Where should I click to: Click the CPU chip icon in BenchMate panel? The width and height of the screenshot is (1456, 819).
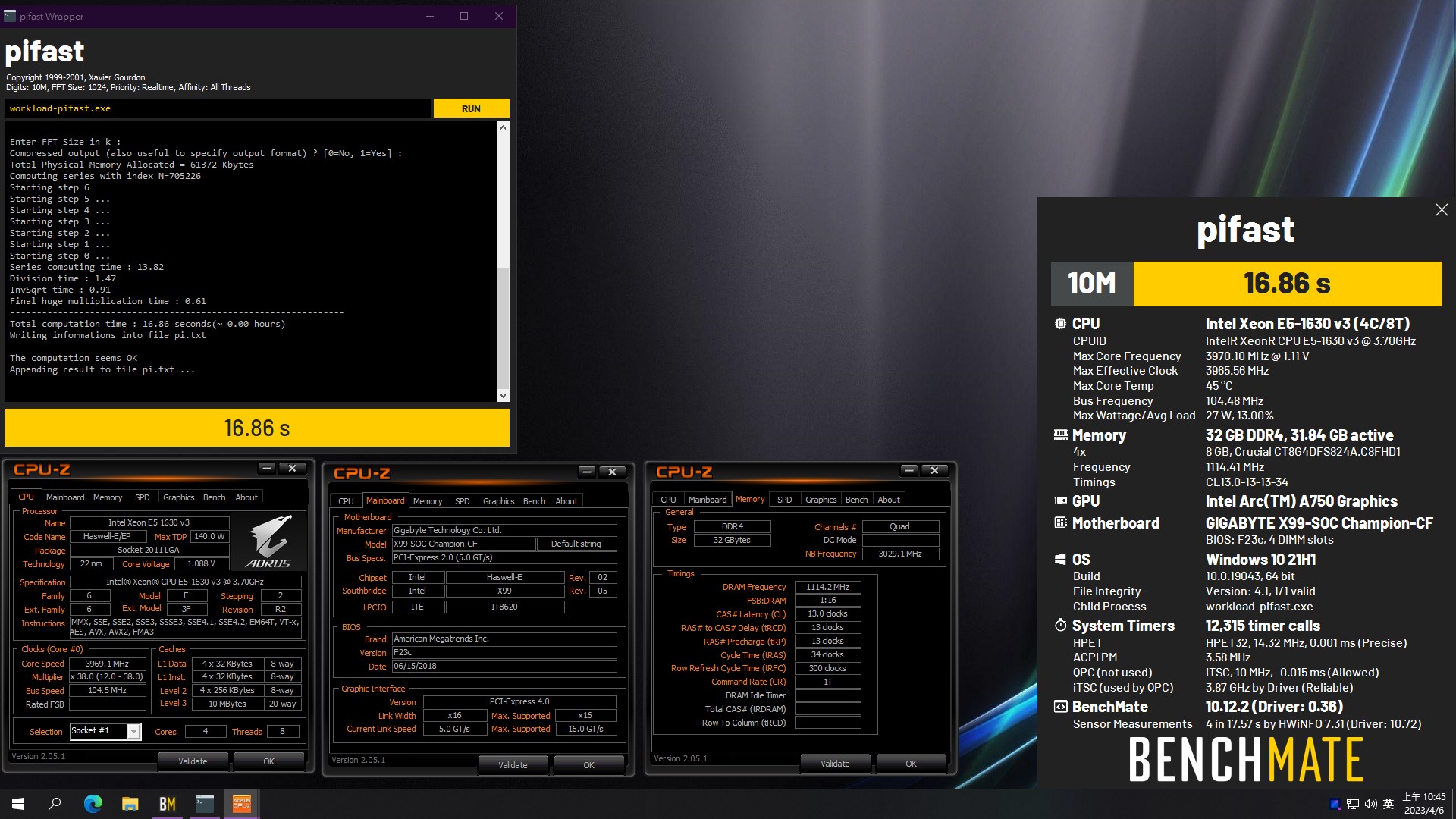coord(1060,324)
